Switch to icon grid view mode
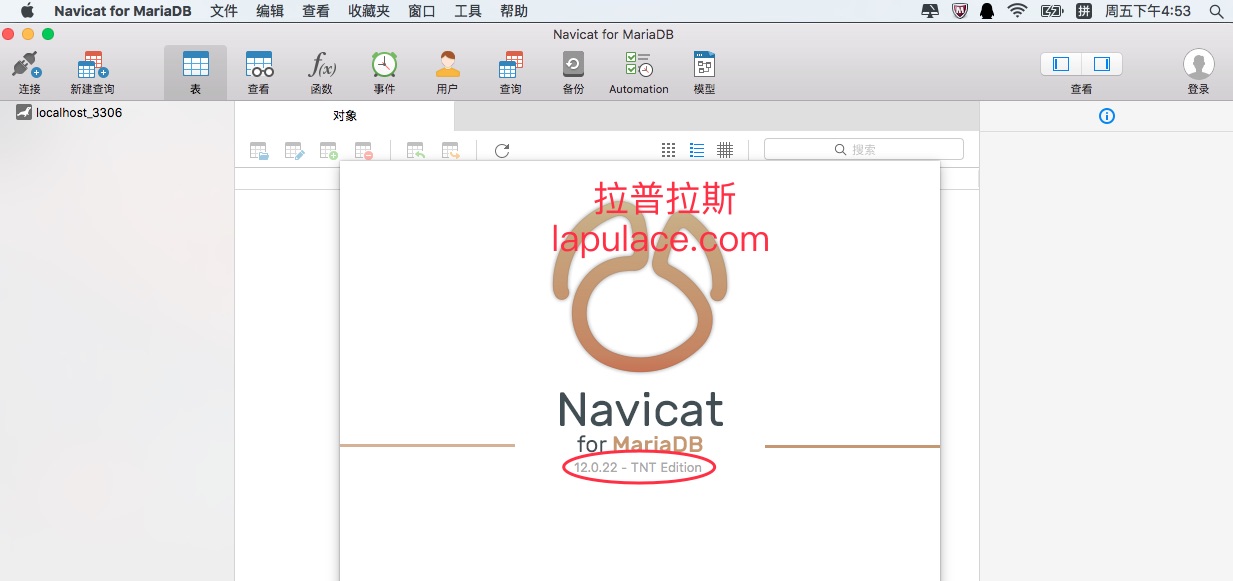 point(669,150)
